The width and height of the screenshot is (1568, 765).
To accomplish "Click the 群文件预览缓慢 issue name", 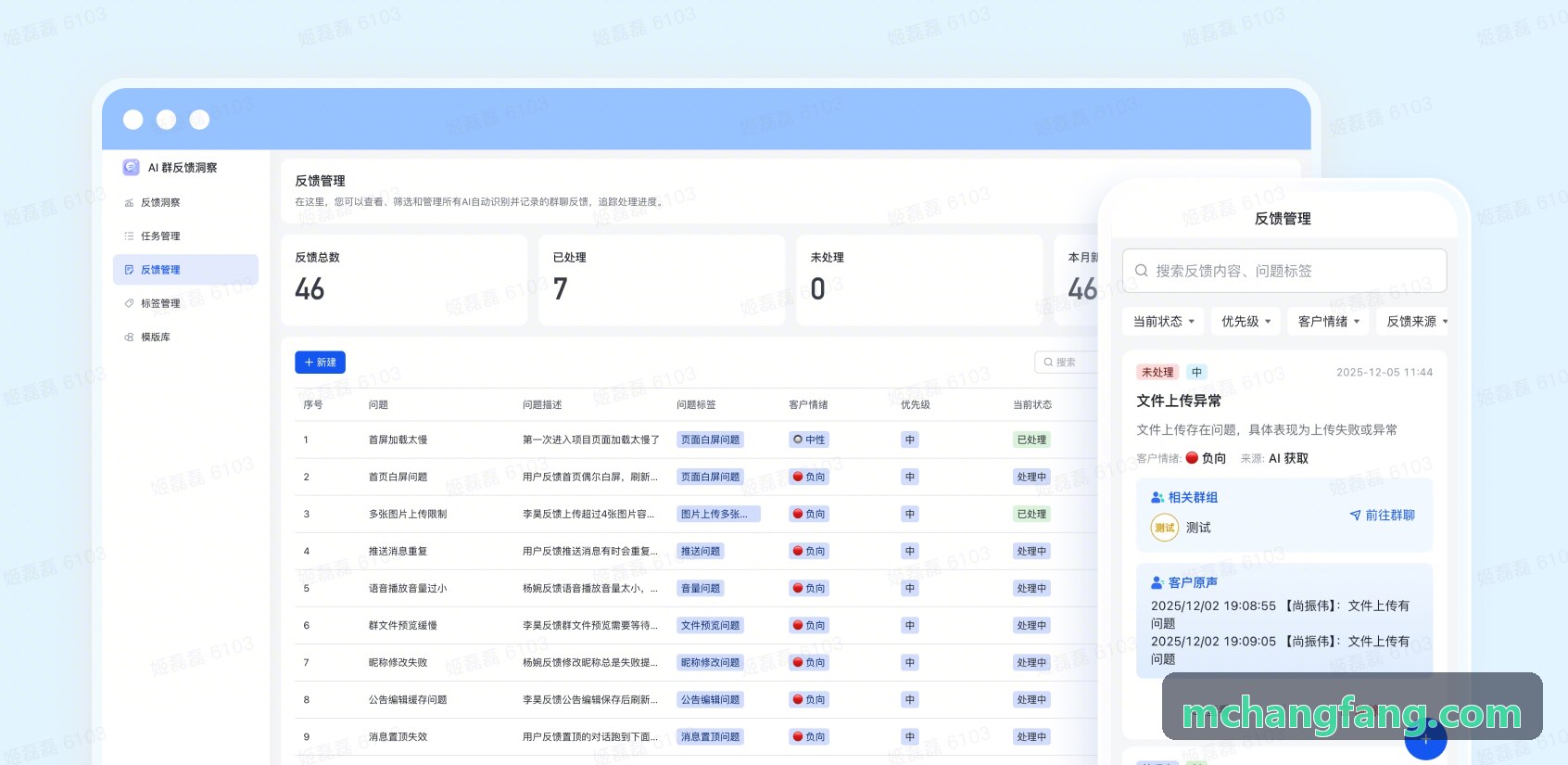I will (403, 625).
